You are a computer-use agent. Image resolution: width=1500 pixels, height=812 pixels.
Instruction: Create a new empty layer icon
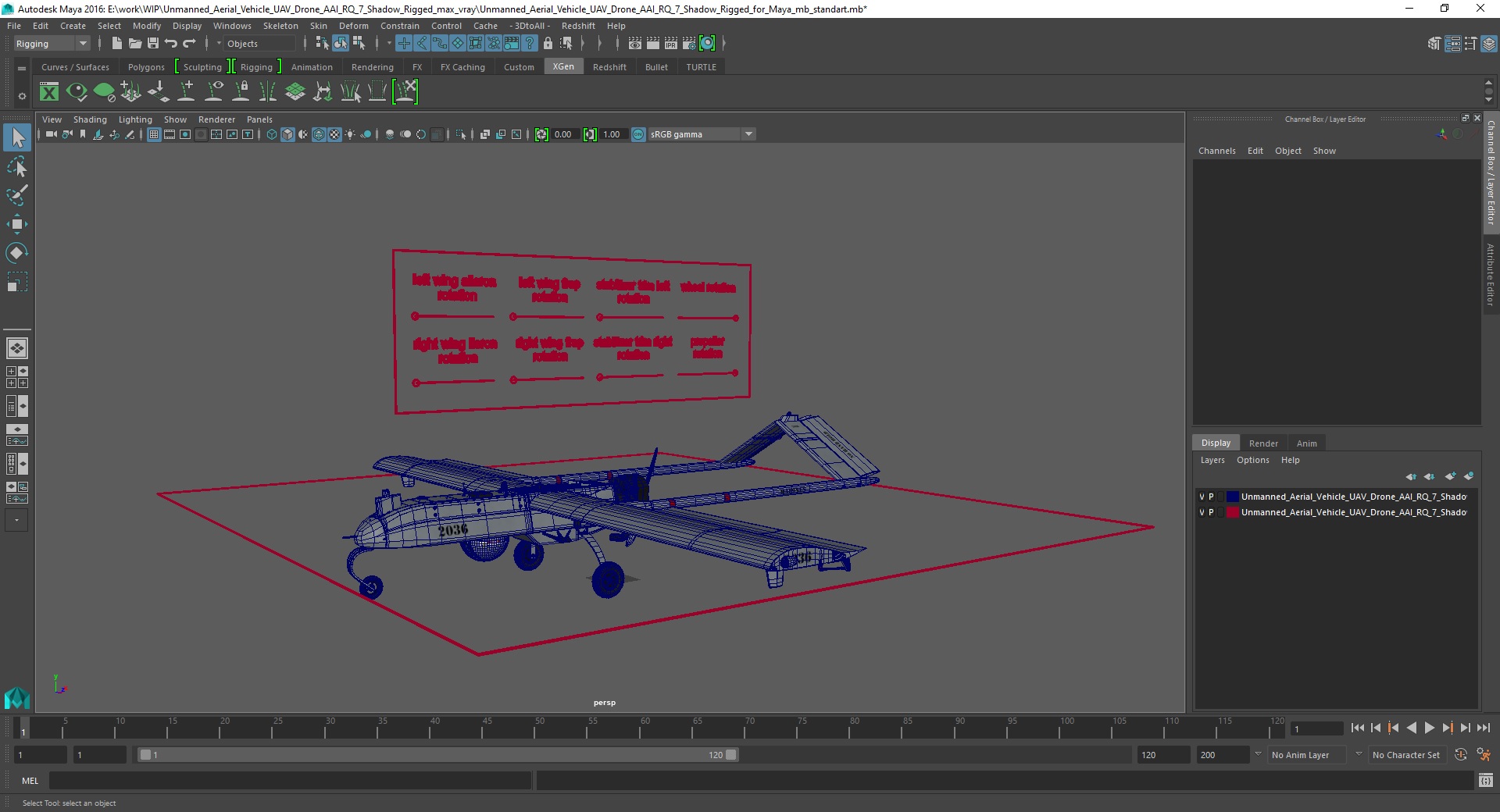point(1451,476)
